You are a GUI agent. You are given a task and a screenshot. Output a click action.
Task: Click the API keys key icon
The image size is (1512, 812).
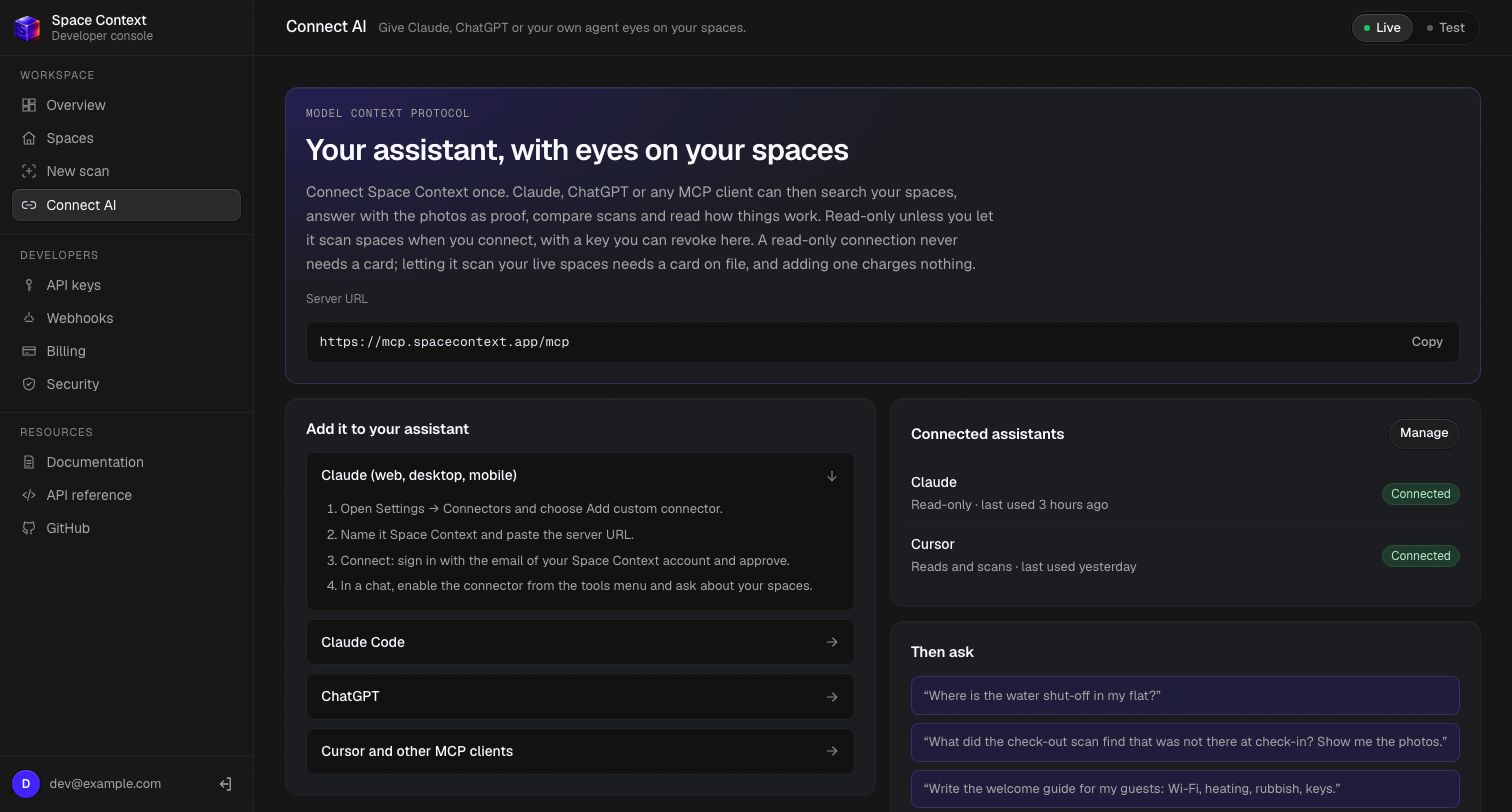pyautogui.click(x=29, y=285)
